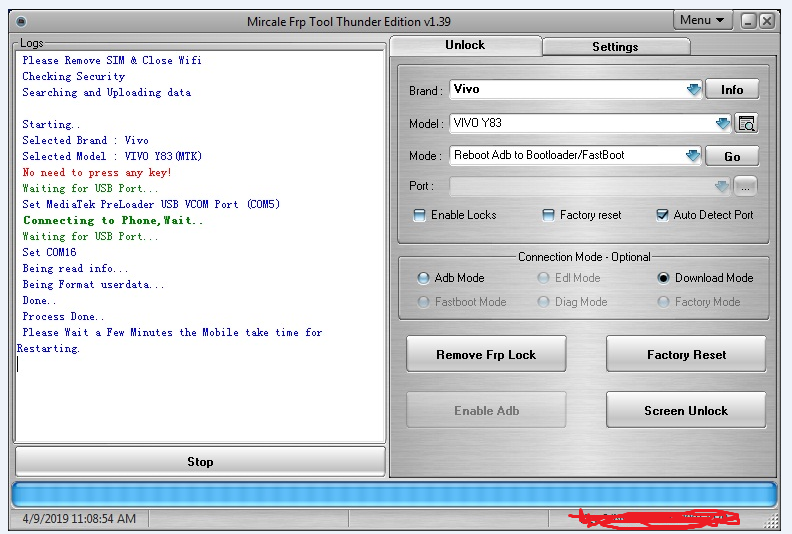
Task: Expand the Brand dropdown arrow
Action: 694,89
